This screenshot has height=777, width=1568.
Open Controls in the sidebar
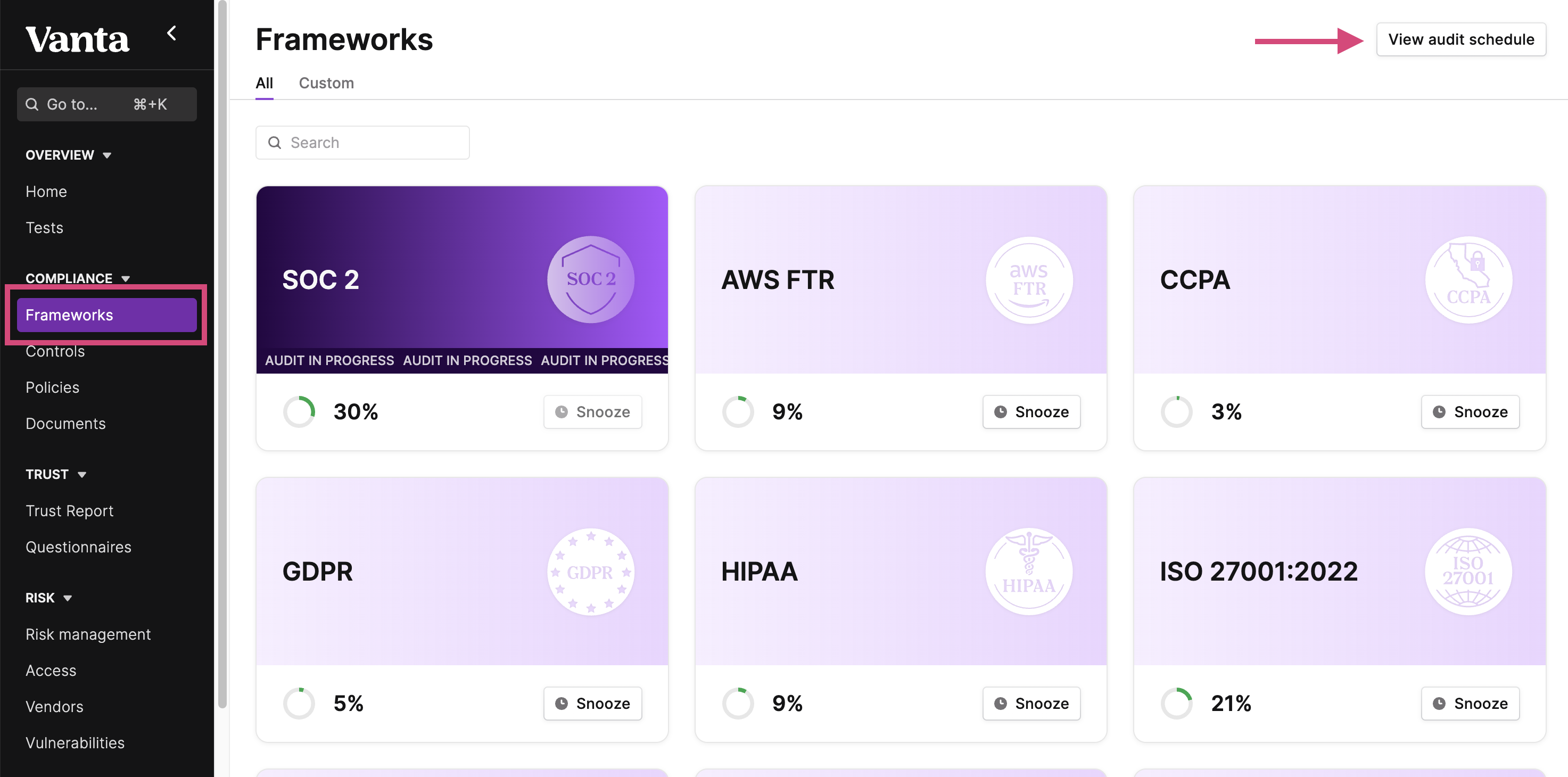[x=55, y=351]
